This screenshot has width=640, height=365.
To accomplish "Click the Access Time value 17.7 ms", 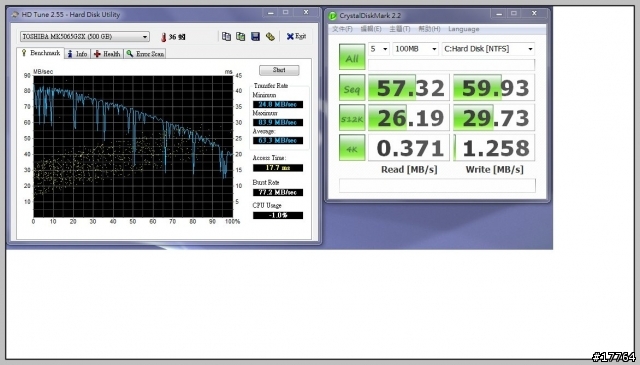I will pos(278,168).
